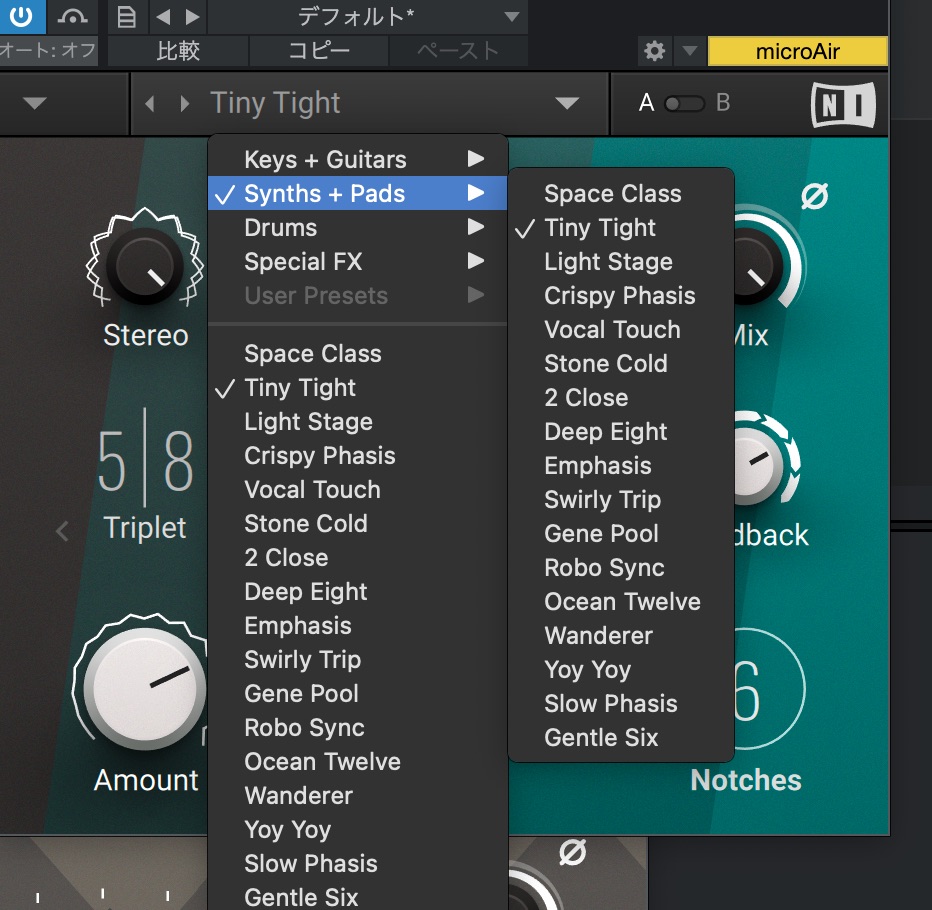932x910 pixels.
Task: Toggle the オート:オフ automation mode button
Action: [48, 51]
